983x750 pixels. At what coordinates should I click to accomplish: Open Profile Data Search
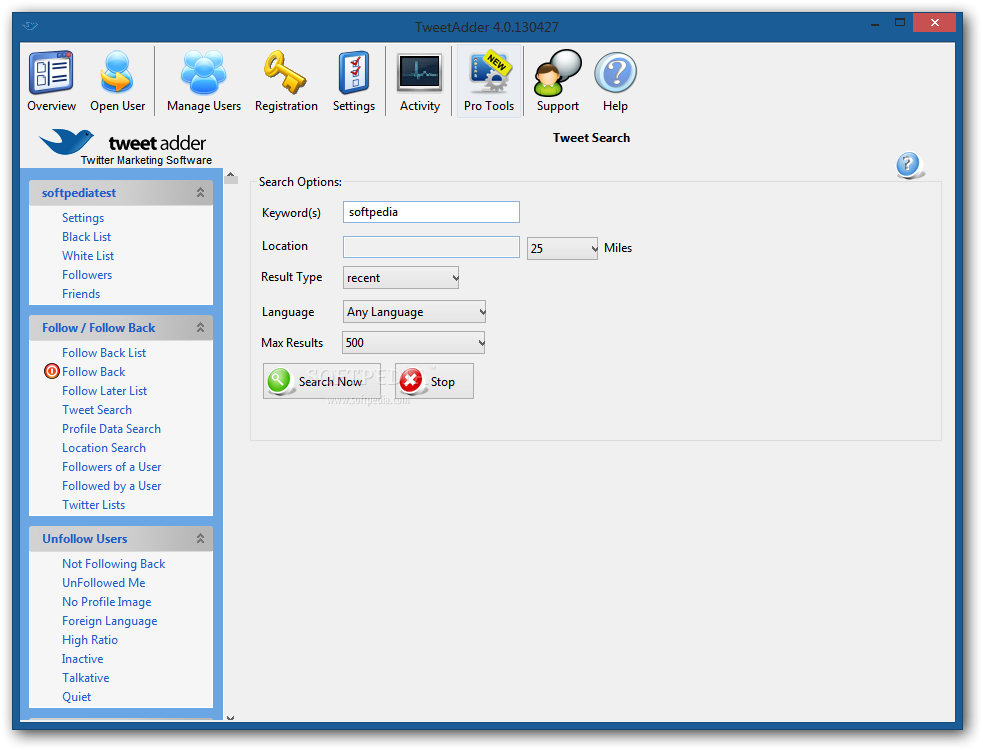click(111, 428)
